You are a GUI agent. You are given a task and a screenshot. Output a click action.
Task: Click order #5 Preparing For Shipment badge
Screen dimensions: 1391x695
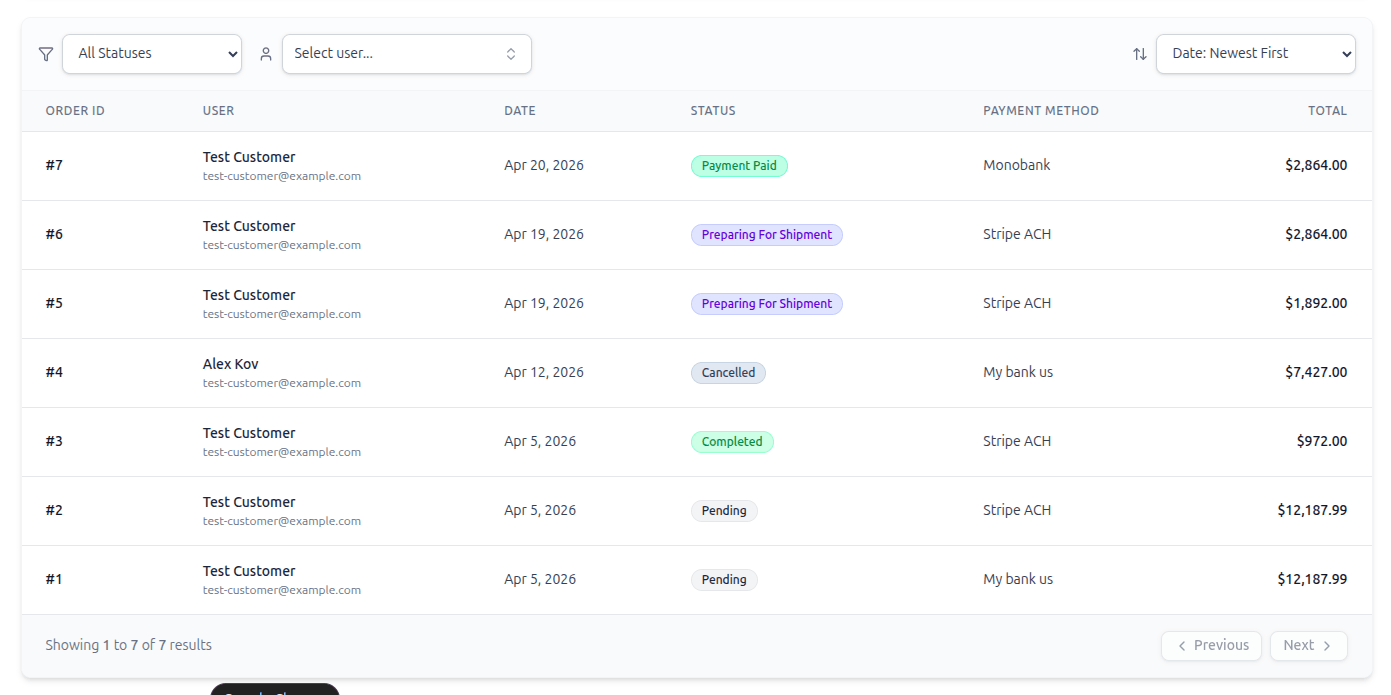click(x=767, y=304)
